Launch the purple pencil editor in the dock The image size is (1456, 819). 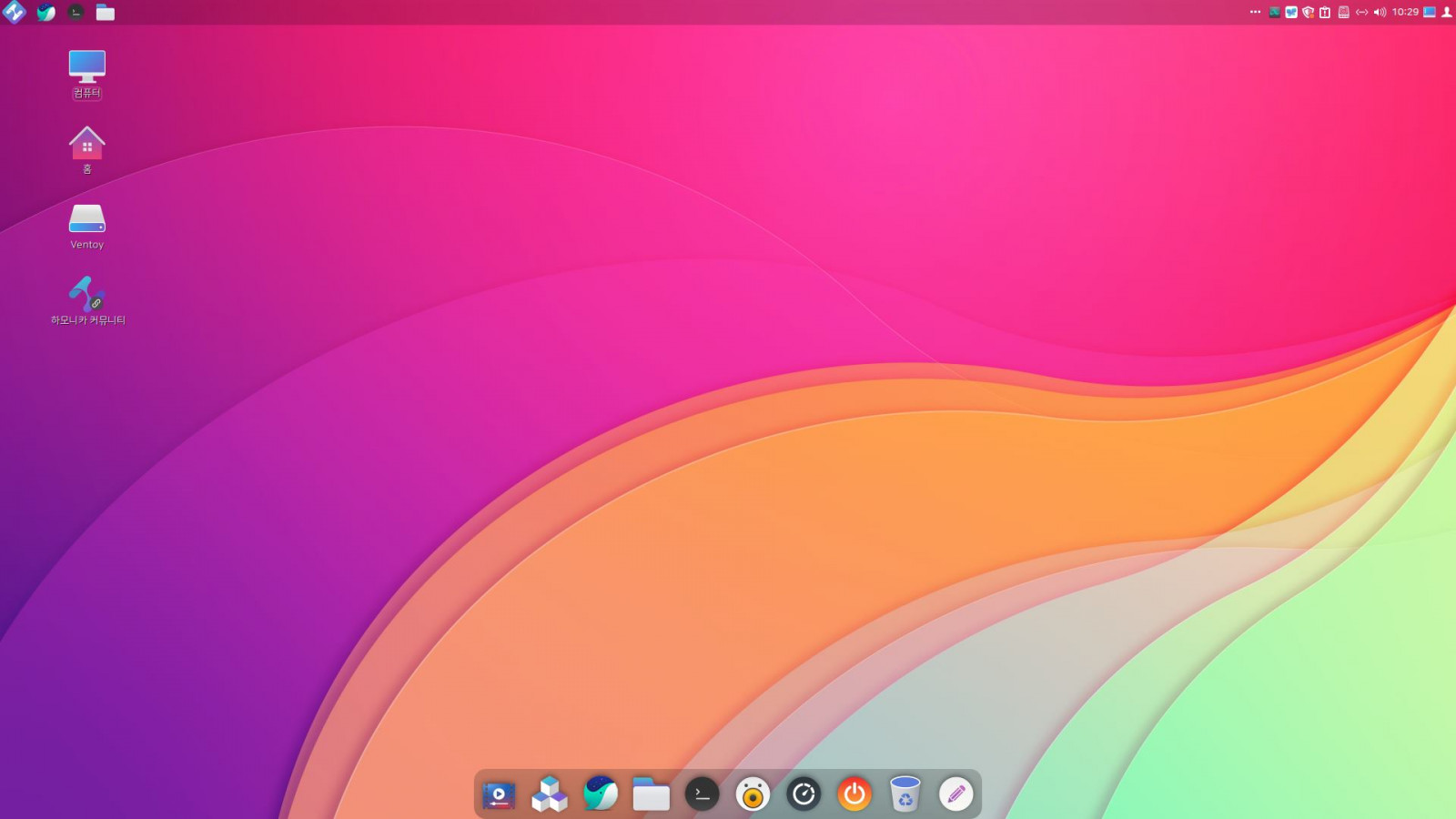(955, 795)
